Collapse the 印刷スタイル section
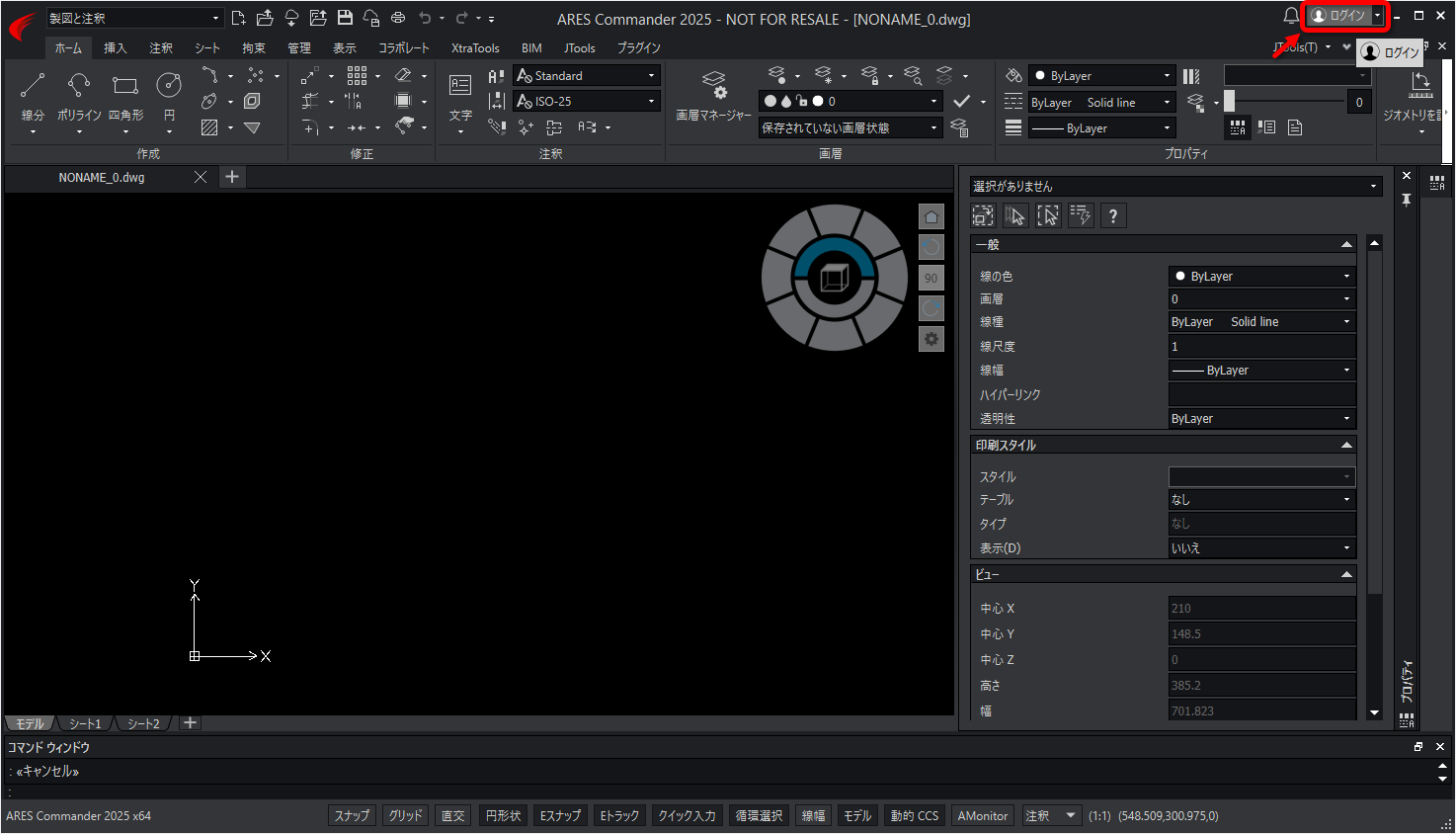The image size is (1456, 834). (1346, 445)
